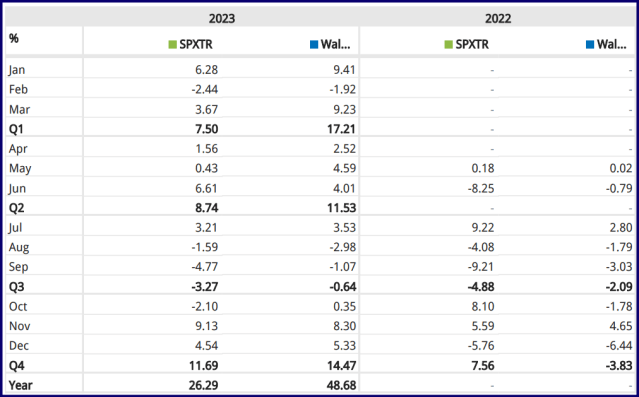Click the 9.23 value in Mar

pos(344,109)
